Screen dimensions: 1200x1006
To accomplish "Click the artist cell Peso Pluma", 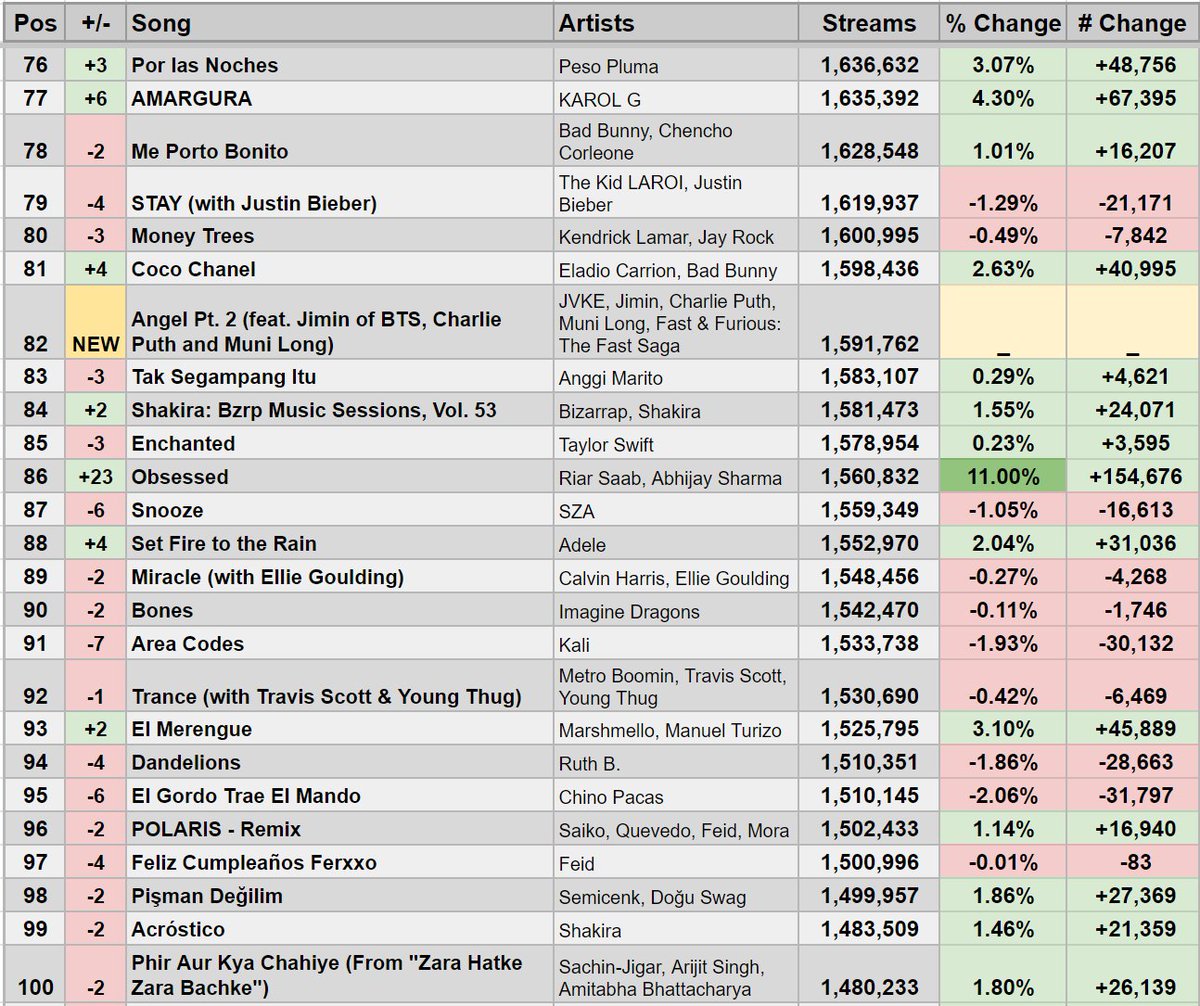I will (677, 65).
